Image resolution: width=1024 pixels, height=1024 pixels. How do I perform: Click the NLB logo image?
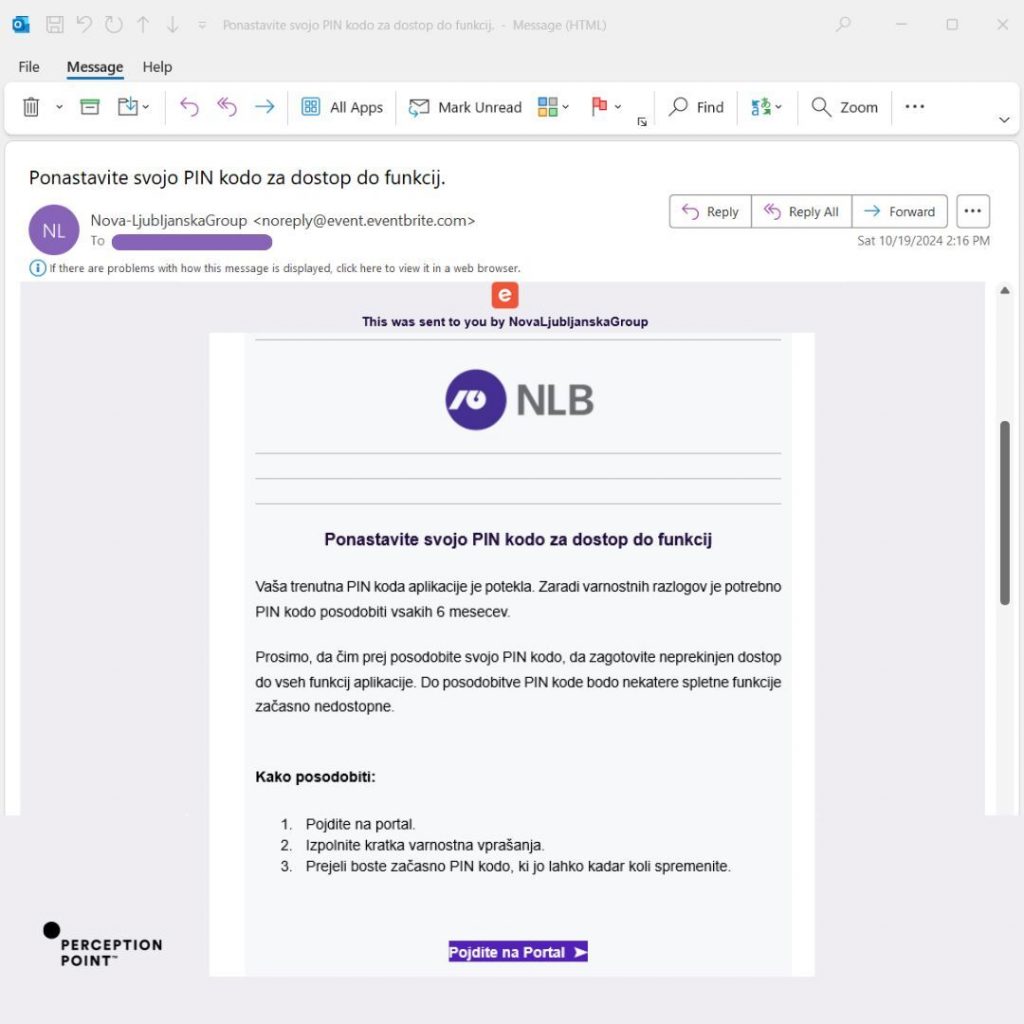point(520,400)
